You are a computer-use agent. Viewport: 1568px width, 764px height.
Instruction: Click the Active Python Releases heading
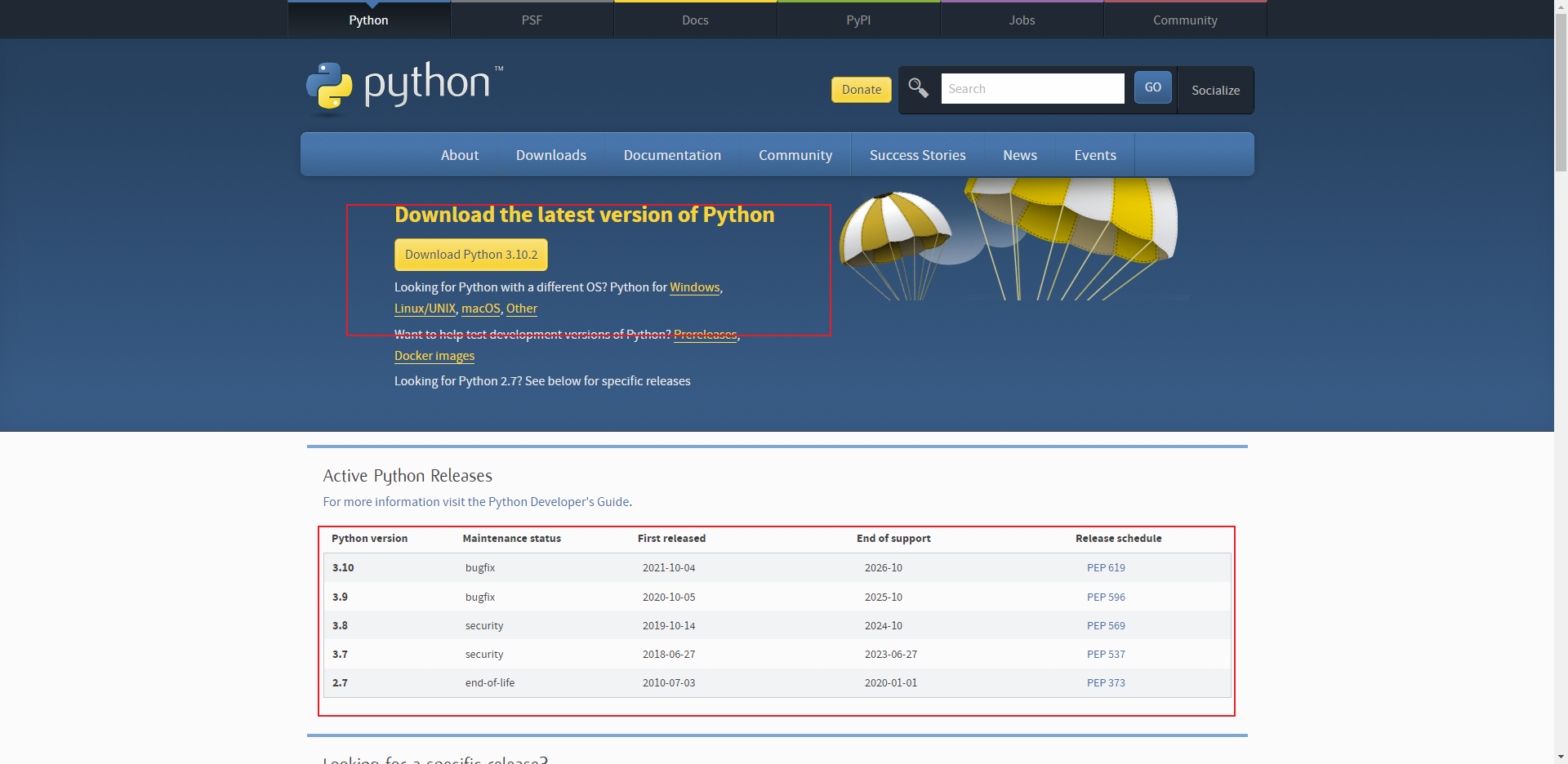click(x=408, y=476)
